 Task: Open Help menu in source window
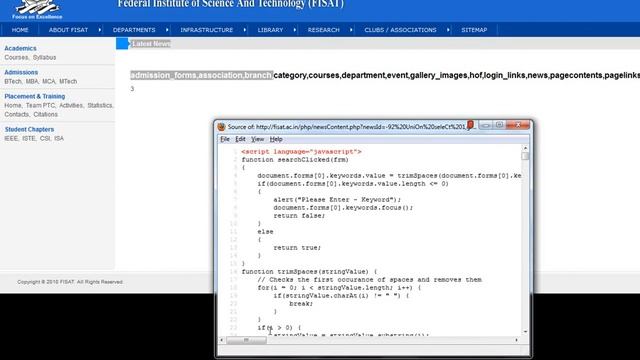point(276,139)
